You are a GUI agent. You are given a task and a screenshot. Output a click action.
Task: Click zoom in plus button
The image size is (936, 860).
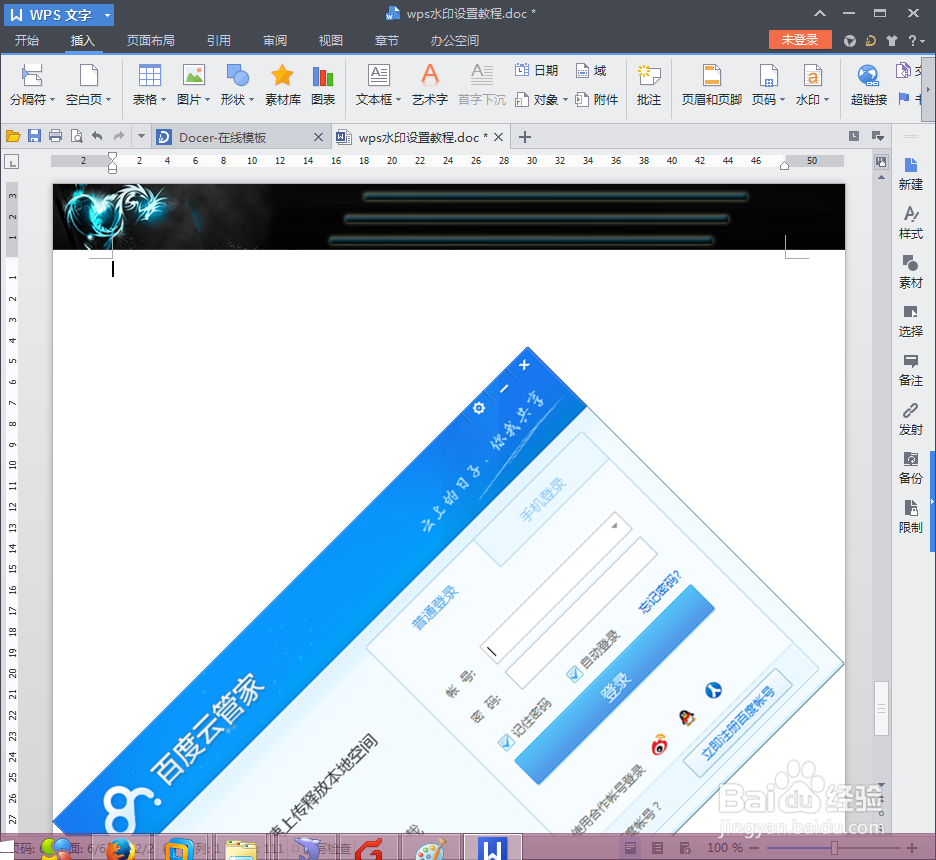912,847
